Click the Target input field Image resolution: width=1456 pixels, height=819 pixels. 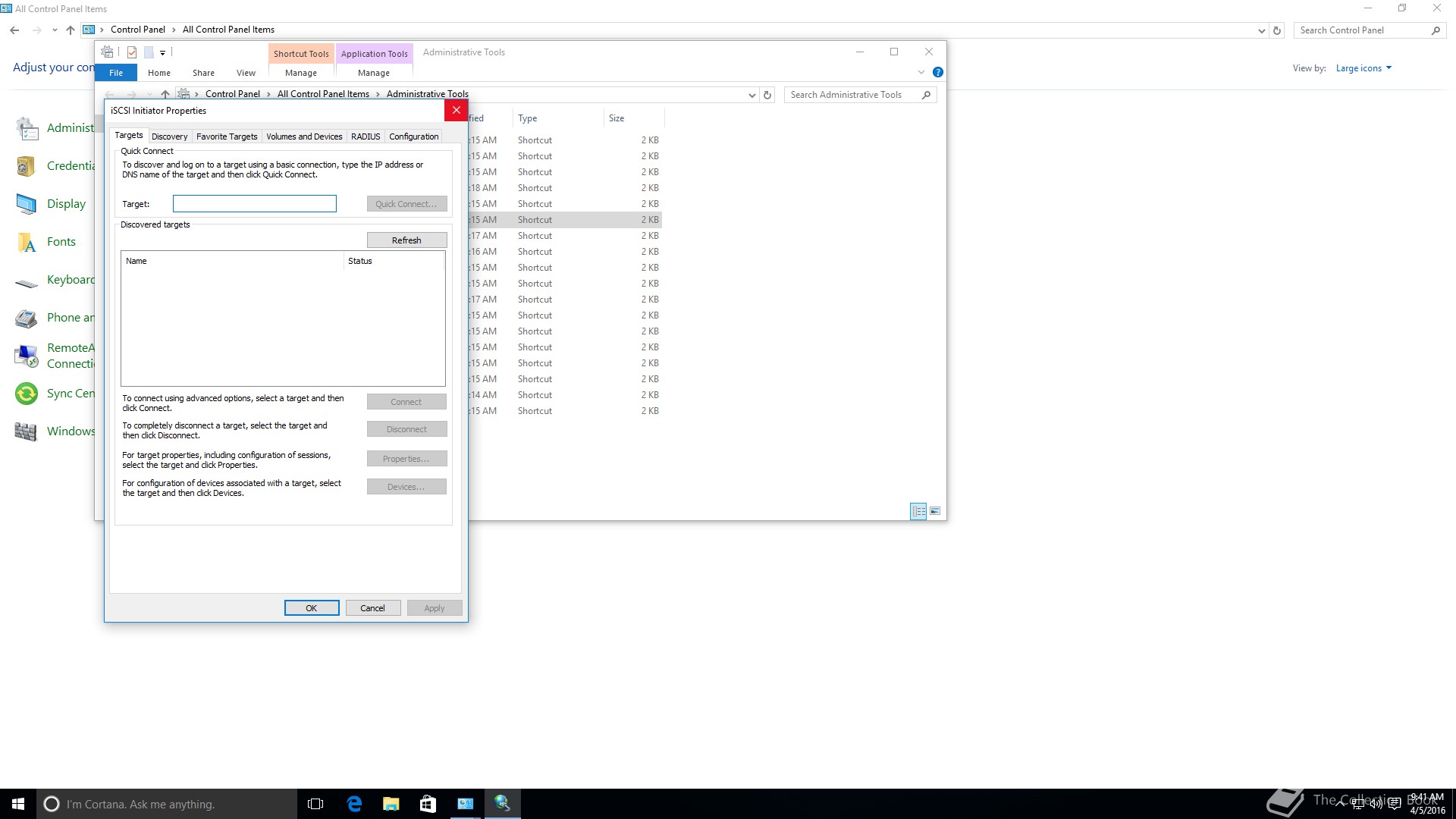pyautogui.click(x=254, y=203)
